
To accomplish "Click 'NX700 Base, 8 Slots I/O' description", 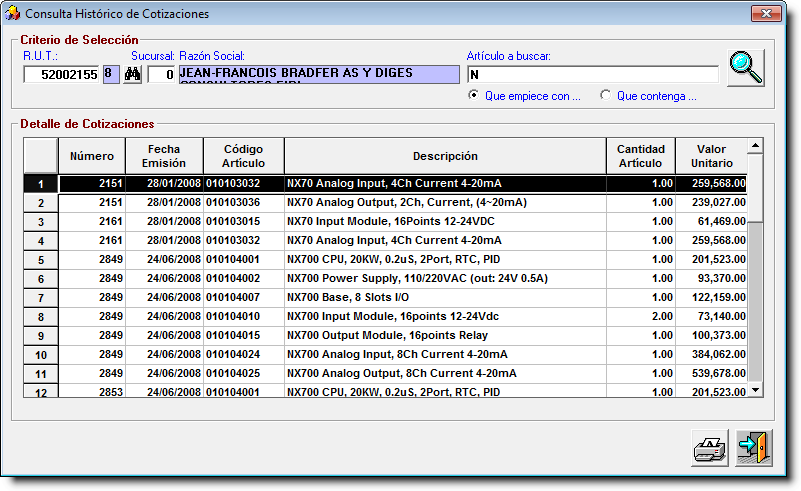I will coord(348,297).
